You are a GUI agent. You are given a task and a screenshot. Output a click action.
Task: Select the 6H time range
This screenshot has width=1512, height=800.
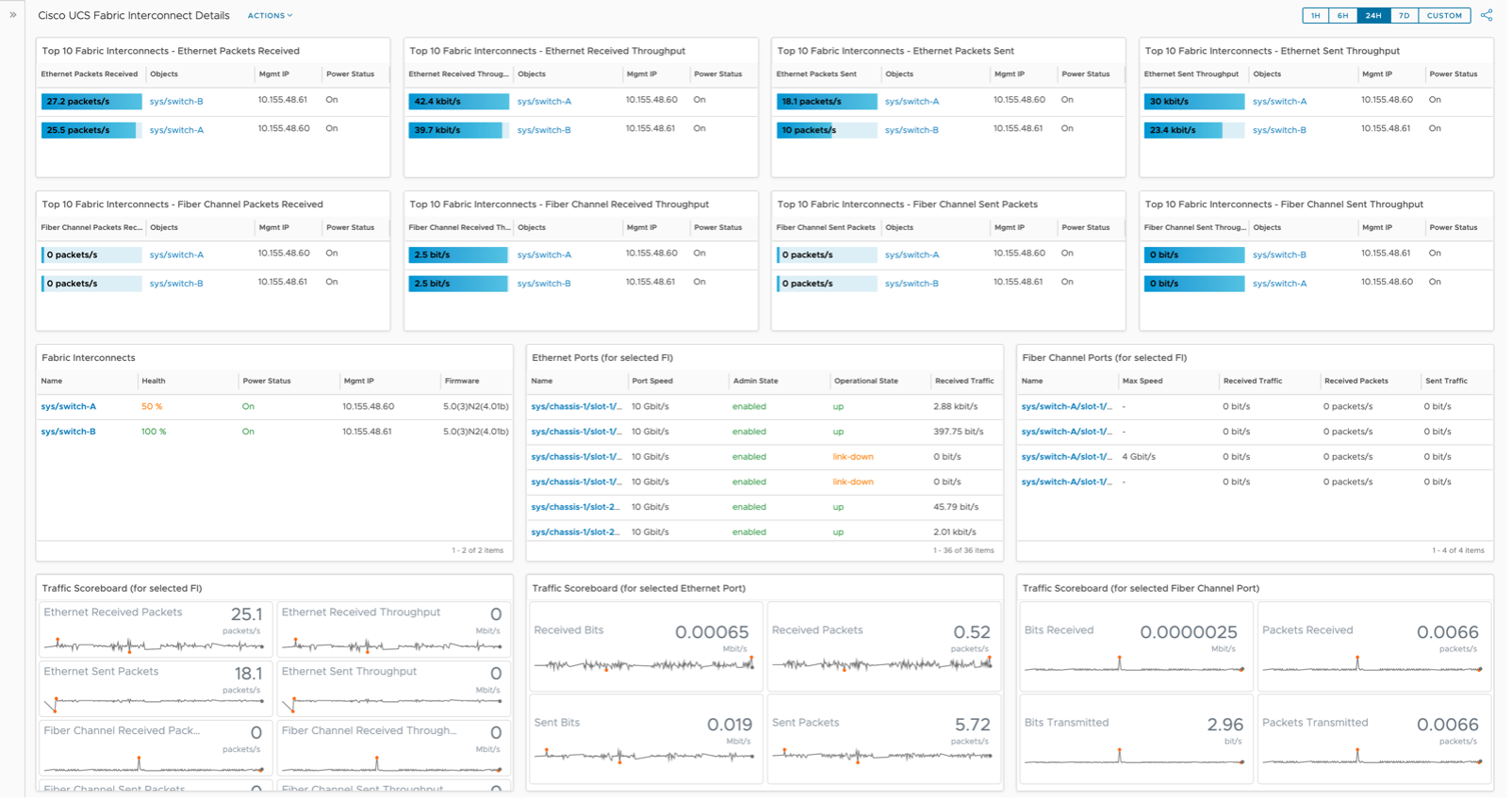(1343, 15)
